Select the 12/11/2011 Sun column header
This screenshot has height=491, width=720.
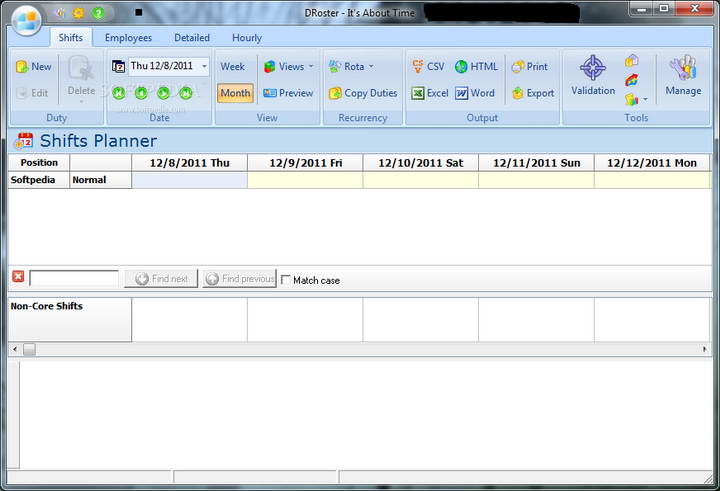click(536, 163)
